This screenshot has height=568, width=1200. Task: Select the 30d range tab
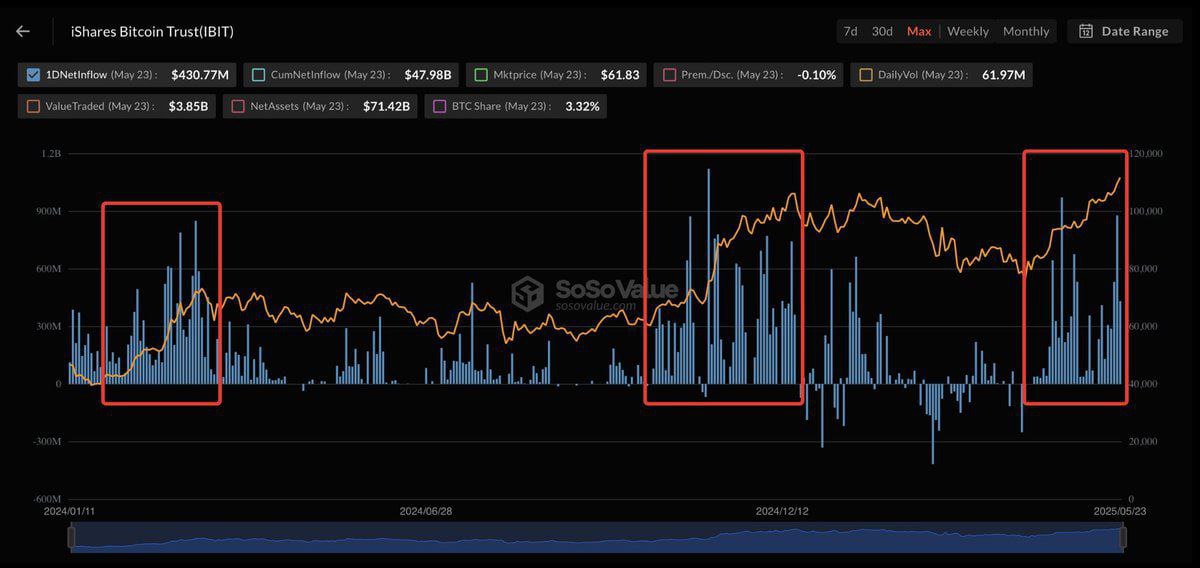pyautogui.click(x=882, y=31)
